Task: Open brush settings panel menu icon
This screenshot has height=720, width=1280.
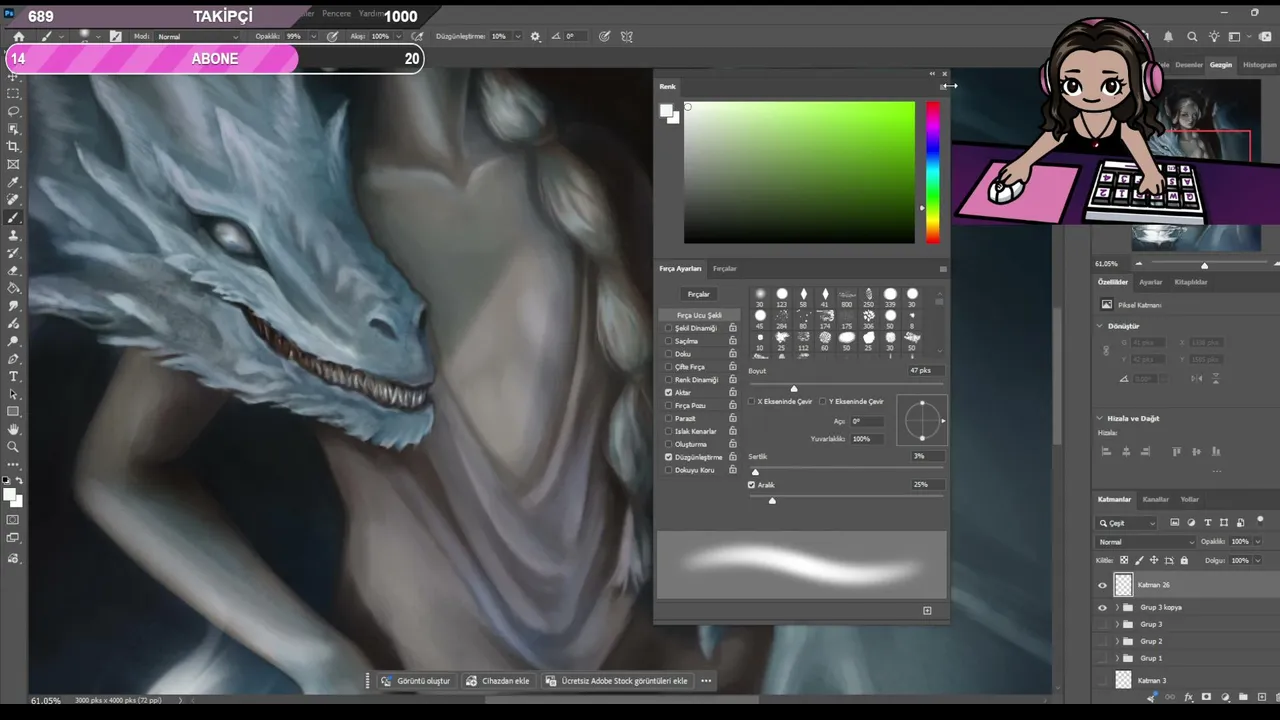Action: [x=943, y=269]
